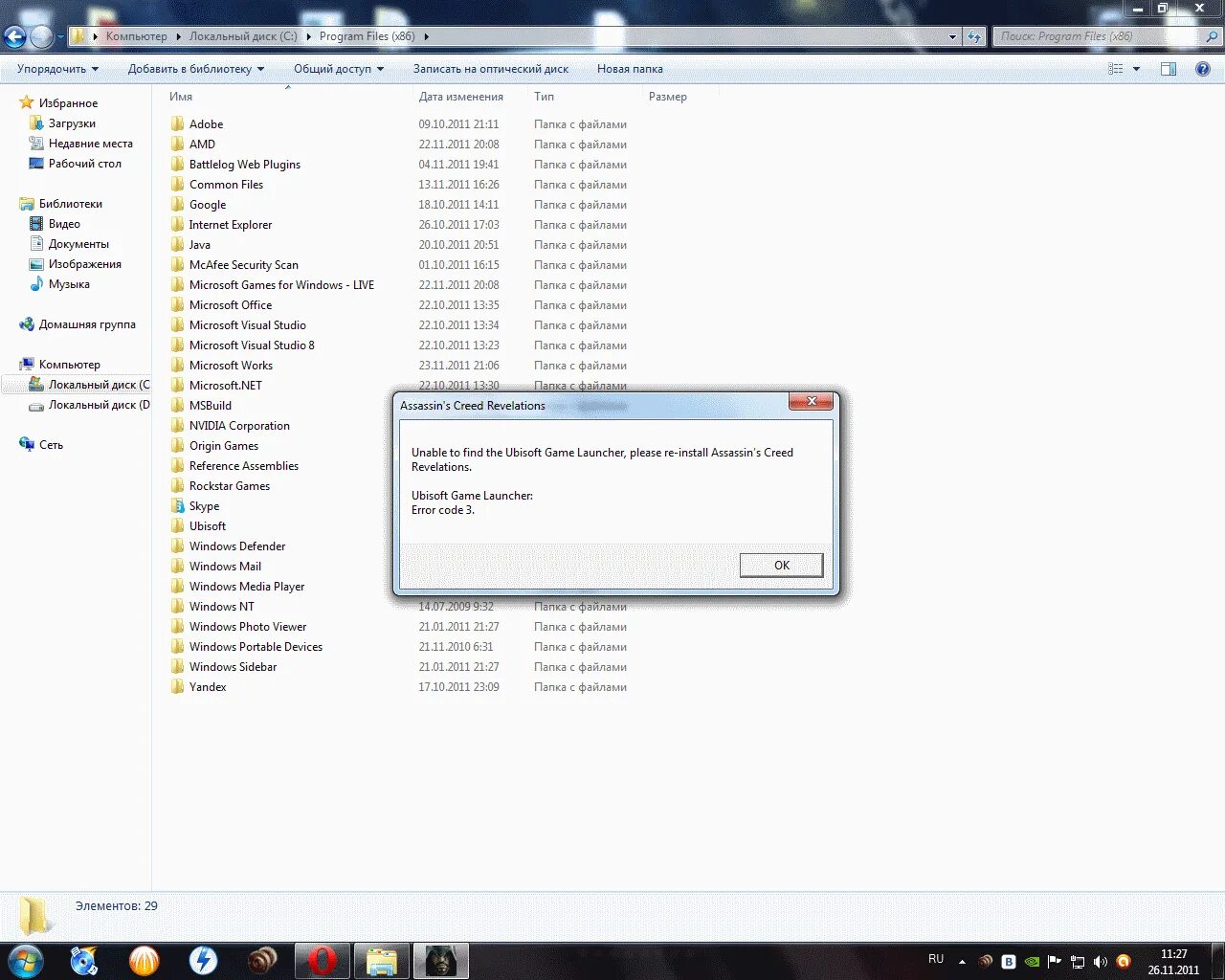Go forward with the Explorer forward arrow
The image size is (1225, 980).
[41, 36]
